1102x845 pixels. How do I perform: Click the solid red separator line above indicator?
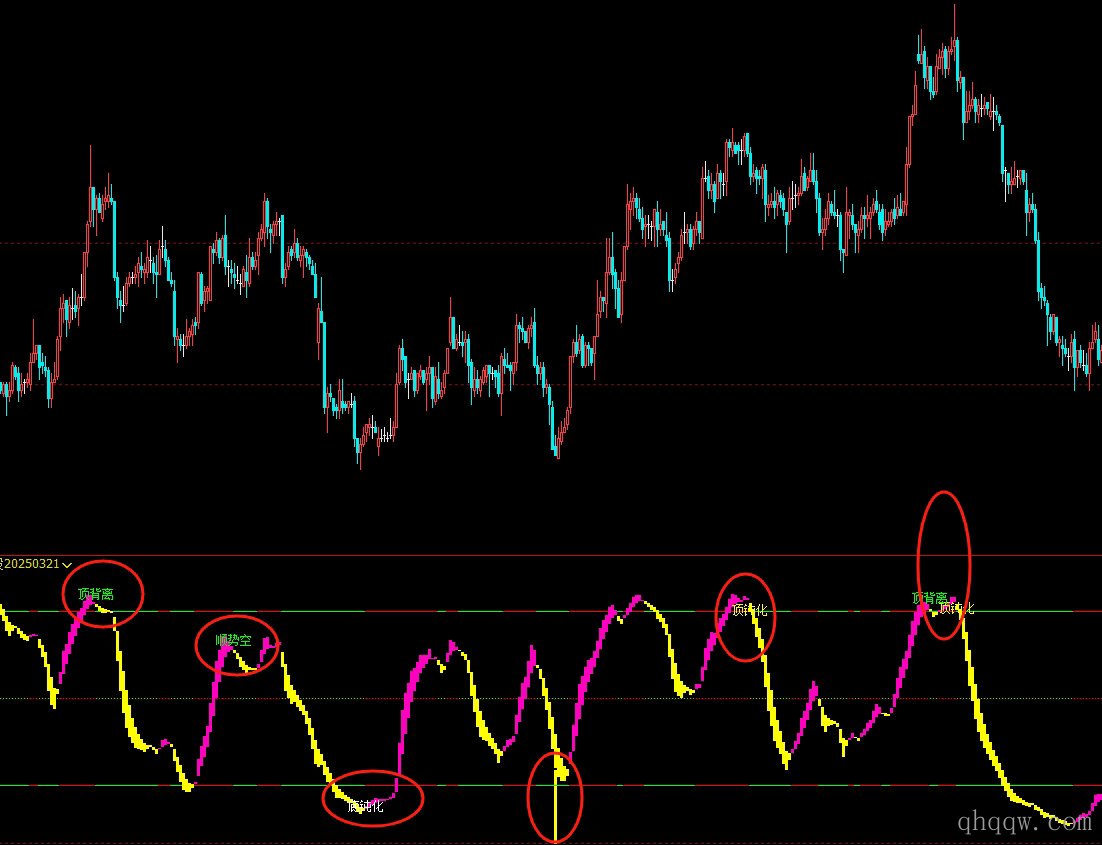pos(500,555)
